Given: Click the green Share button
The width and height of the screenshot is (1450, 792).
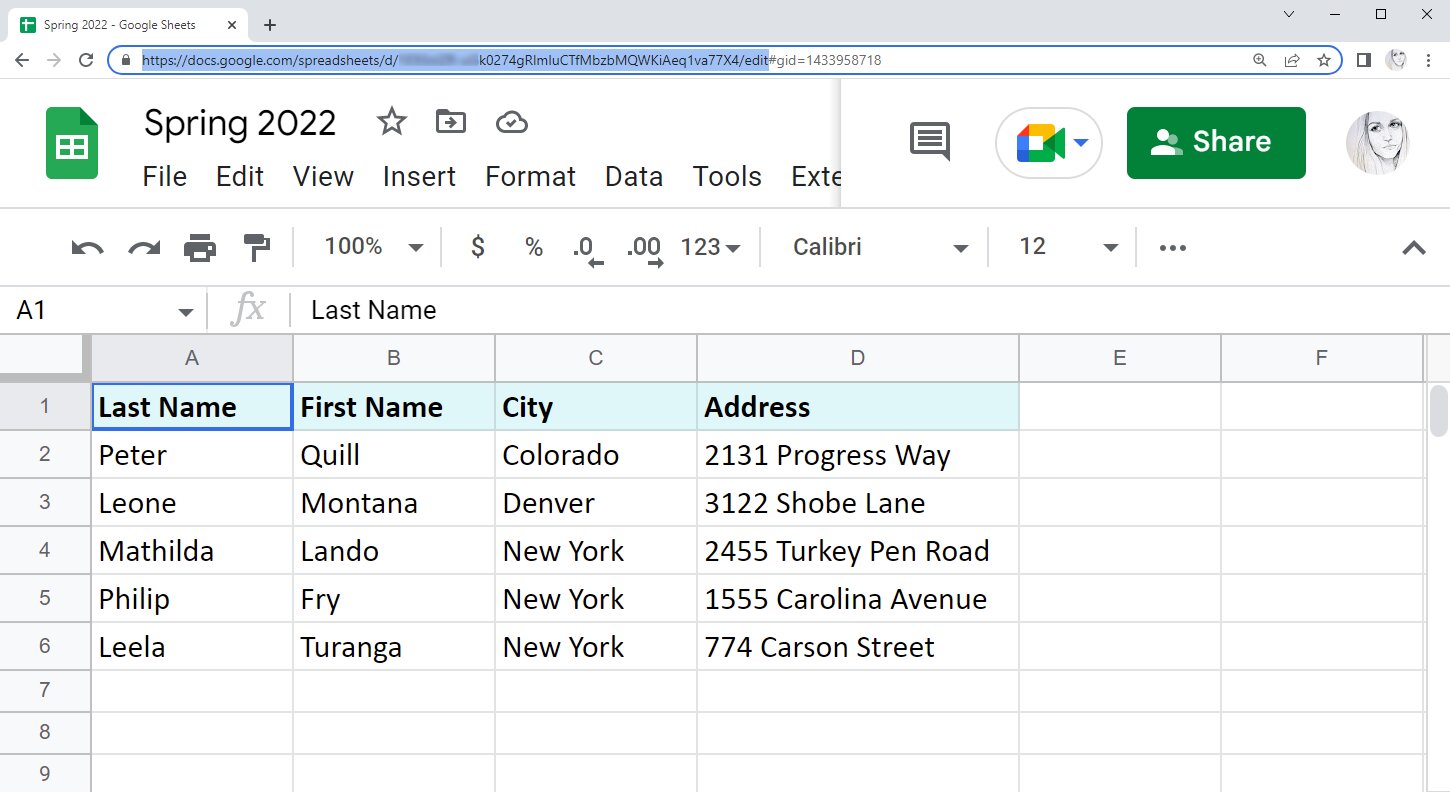Looking at the screenshot, I should (x=1215, y=142).
